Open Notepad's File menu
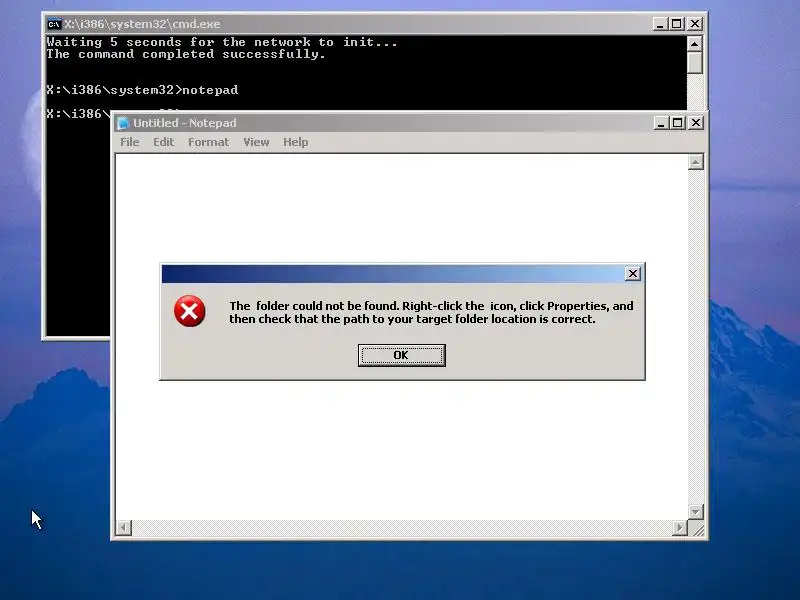The height and width of the screenshot is (600, 800). (130, 142)
